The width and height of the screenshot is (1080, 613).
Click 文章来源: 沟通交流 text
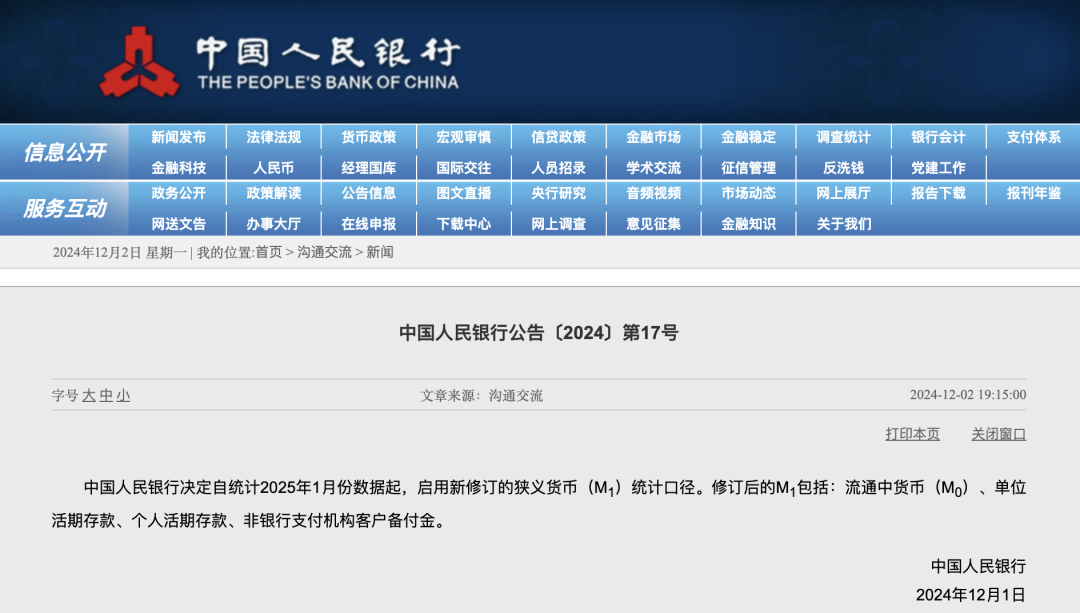tap(481, 395)
